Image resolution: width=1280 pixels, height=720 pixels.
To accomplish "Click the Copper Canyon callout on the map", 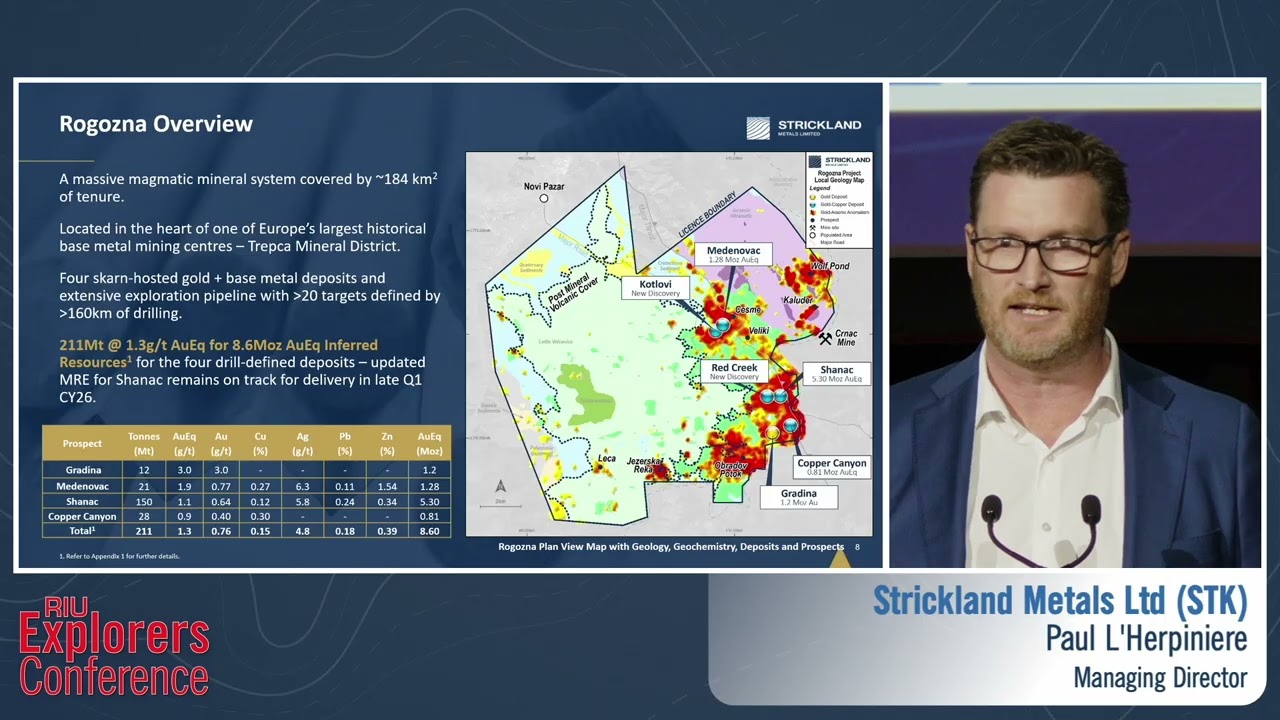I will [x=832, y=467].
